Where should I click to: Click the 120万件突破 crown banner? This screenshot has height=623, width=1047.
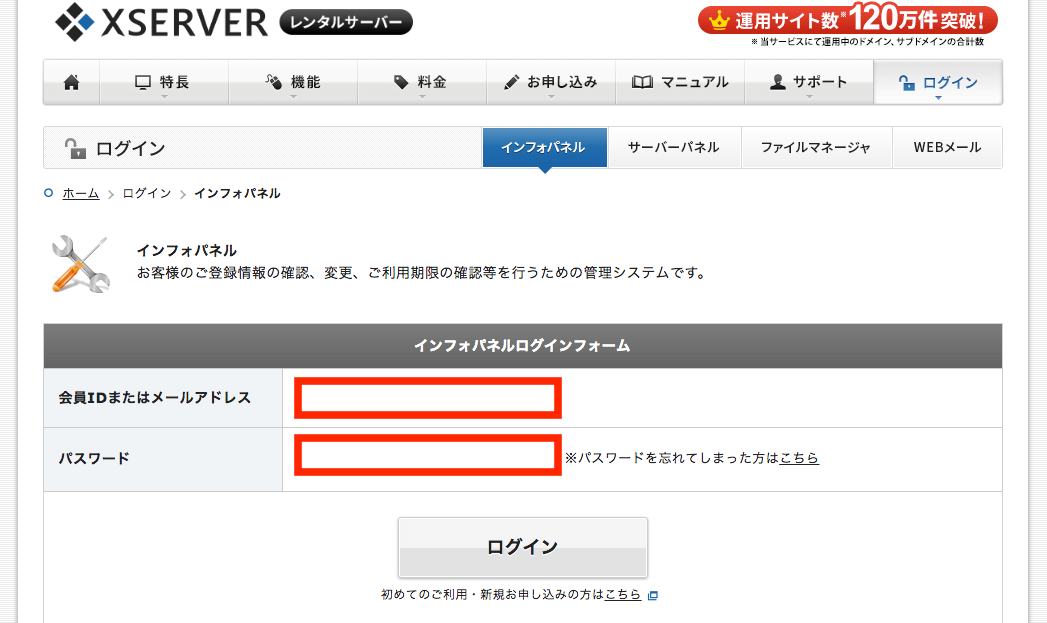[847, 19]
